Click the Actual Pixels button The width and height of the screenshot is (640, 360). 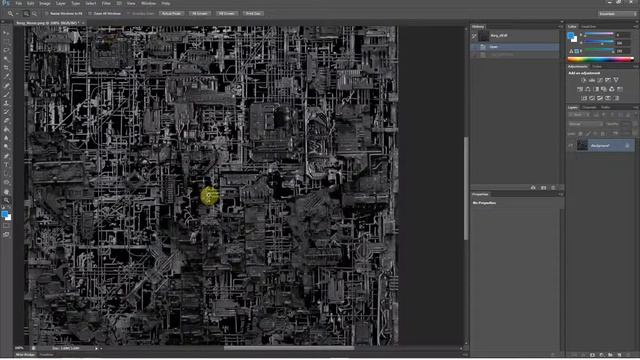171,13
